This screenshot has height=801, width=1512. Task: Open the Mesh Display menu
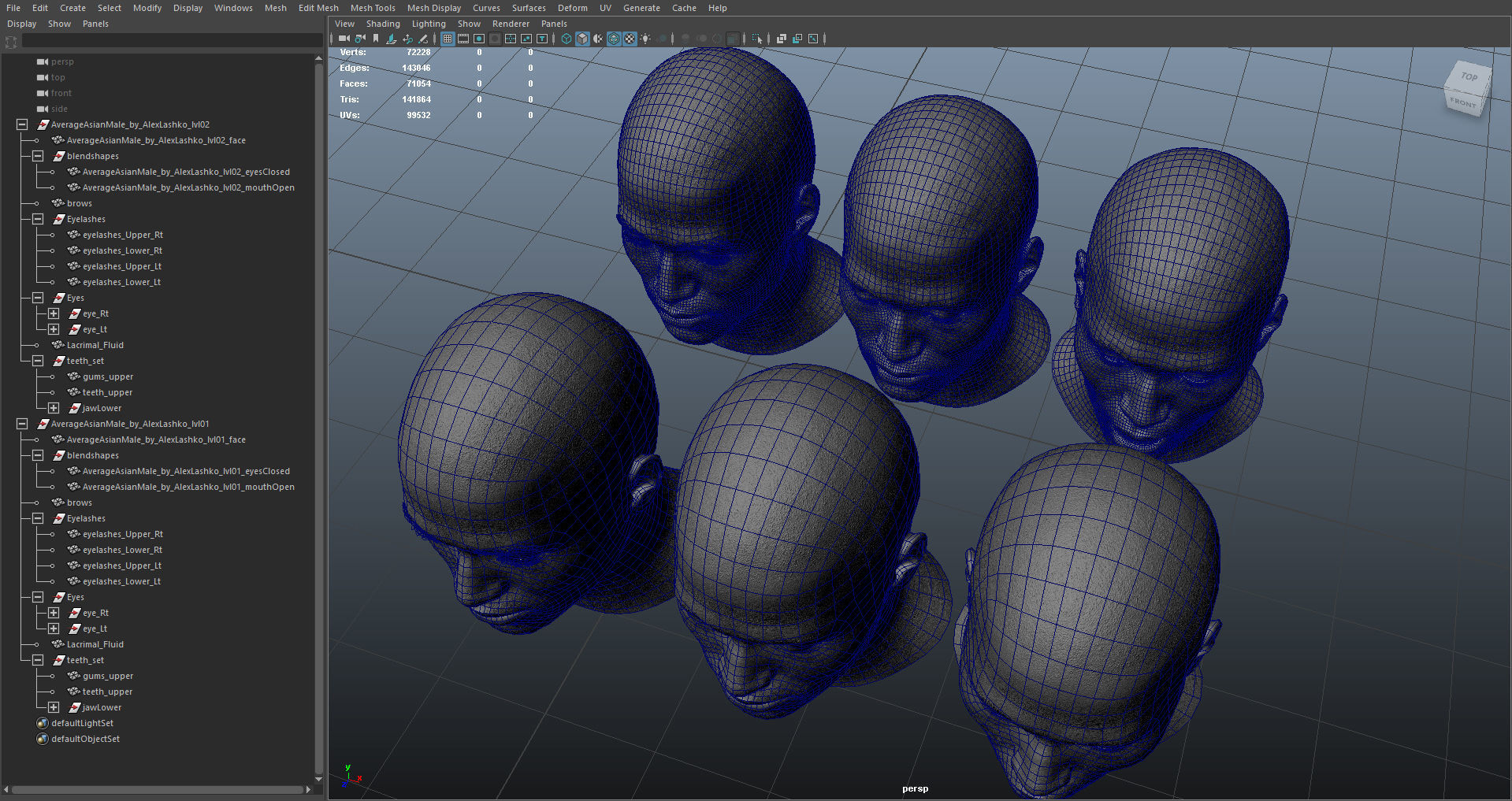[433, 8]
